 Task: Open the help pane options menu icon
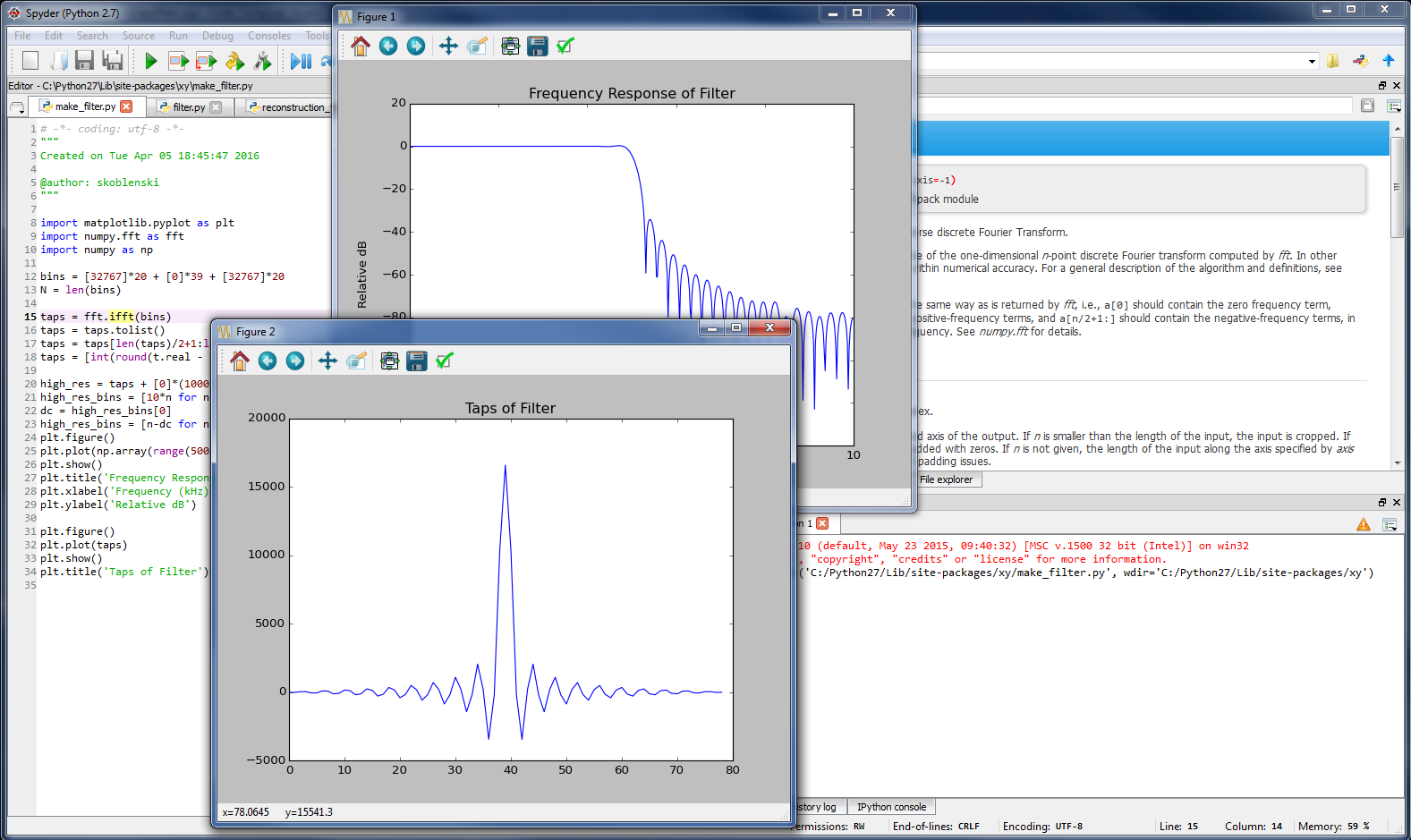(x=1394, y=106)
